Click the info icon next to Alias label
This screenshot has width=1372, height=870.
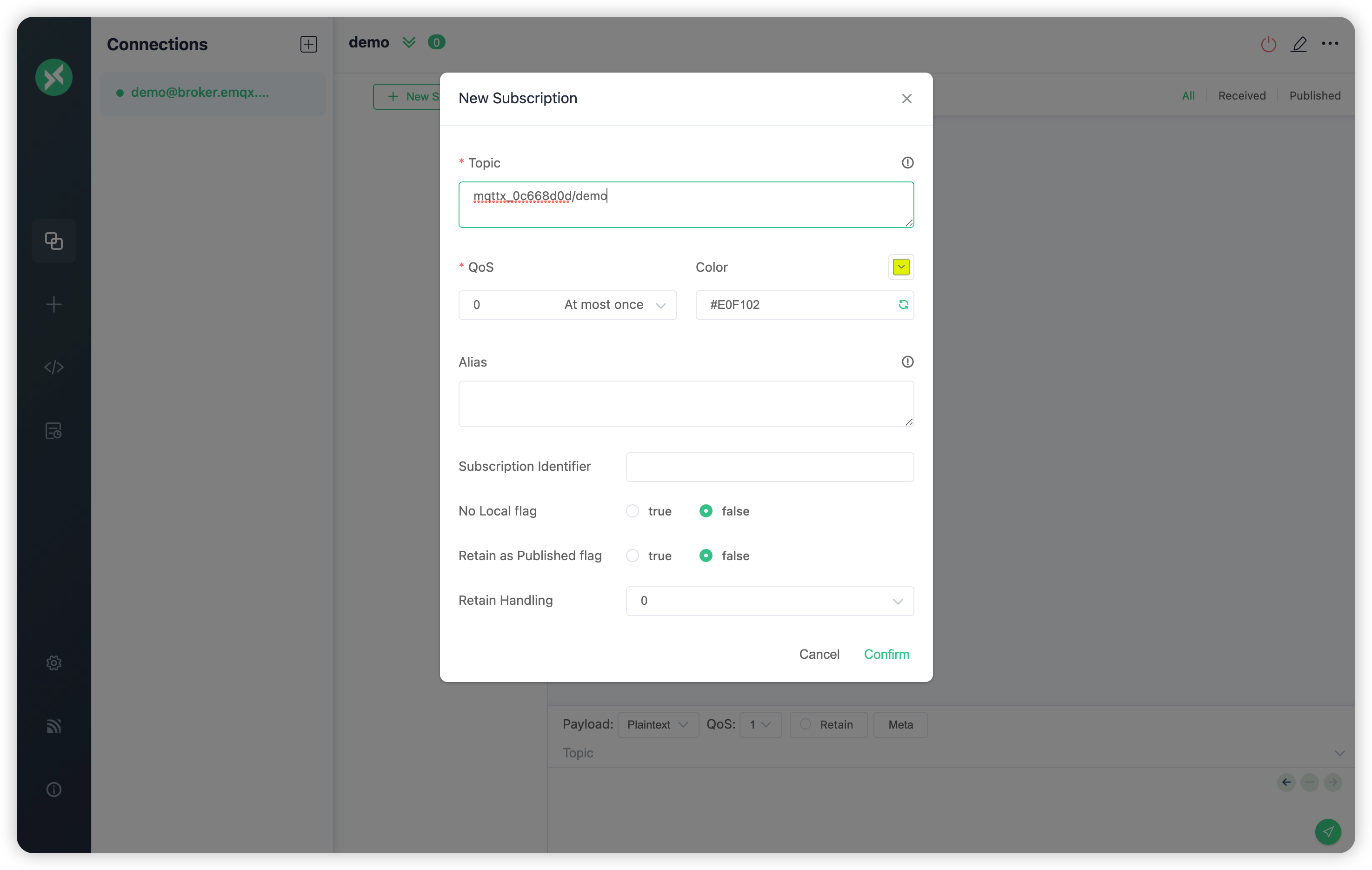point(907,362)
